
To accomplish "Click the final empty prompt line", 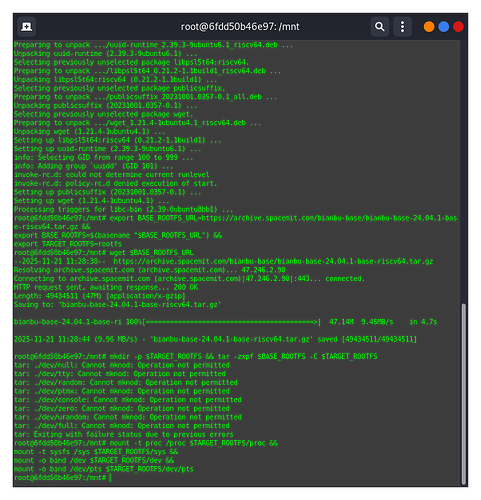I will (63, 478).
